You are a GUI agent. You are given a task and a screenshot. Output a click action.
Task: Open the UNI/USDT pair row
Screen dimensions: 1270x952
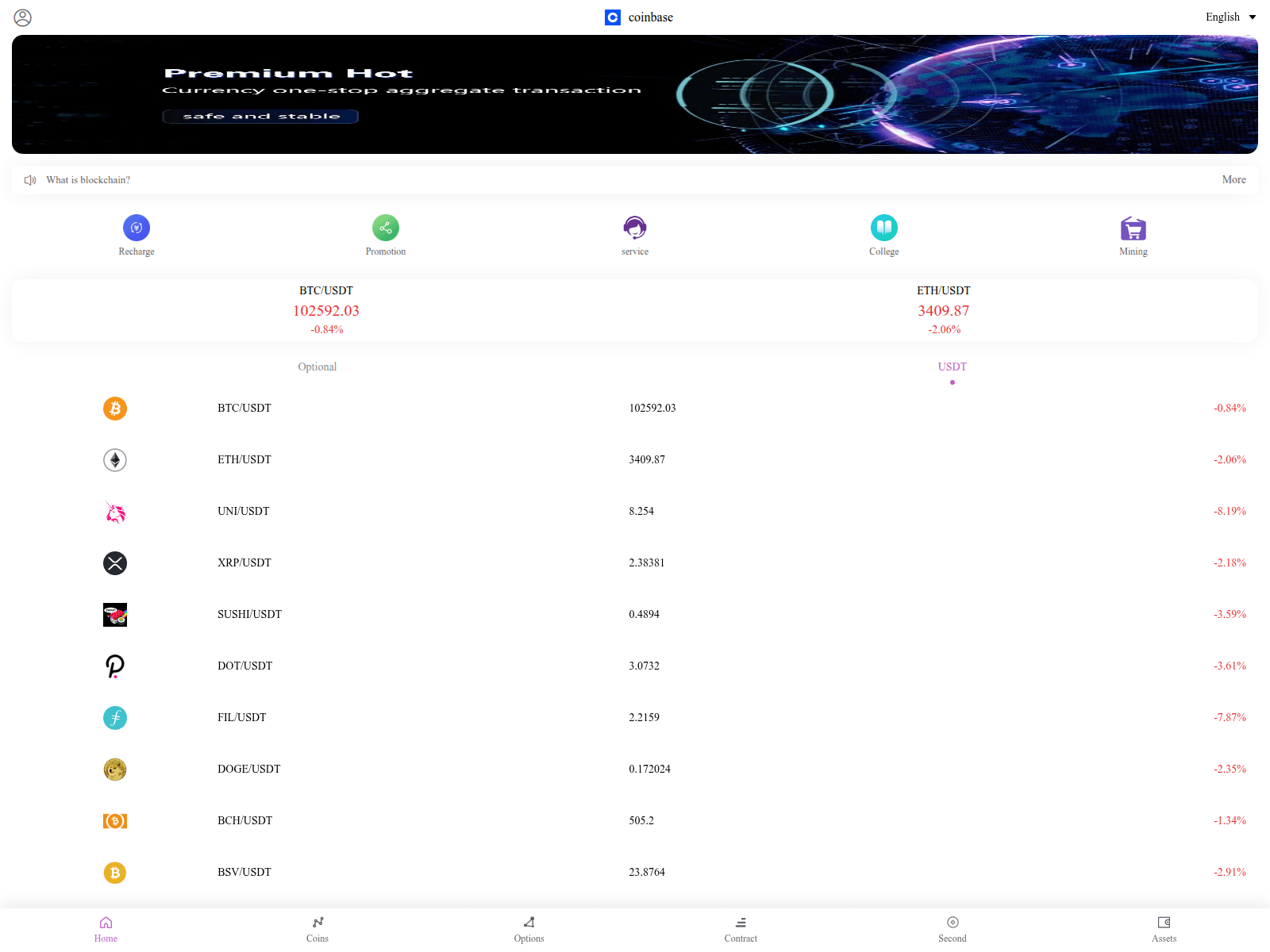coord(635,512)
